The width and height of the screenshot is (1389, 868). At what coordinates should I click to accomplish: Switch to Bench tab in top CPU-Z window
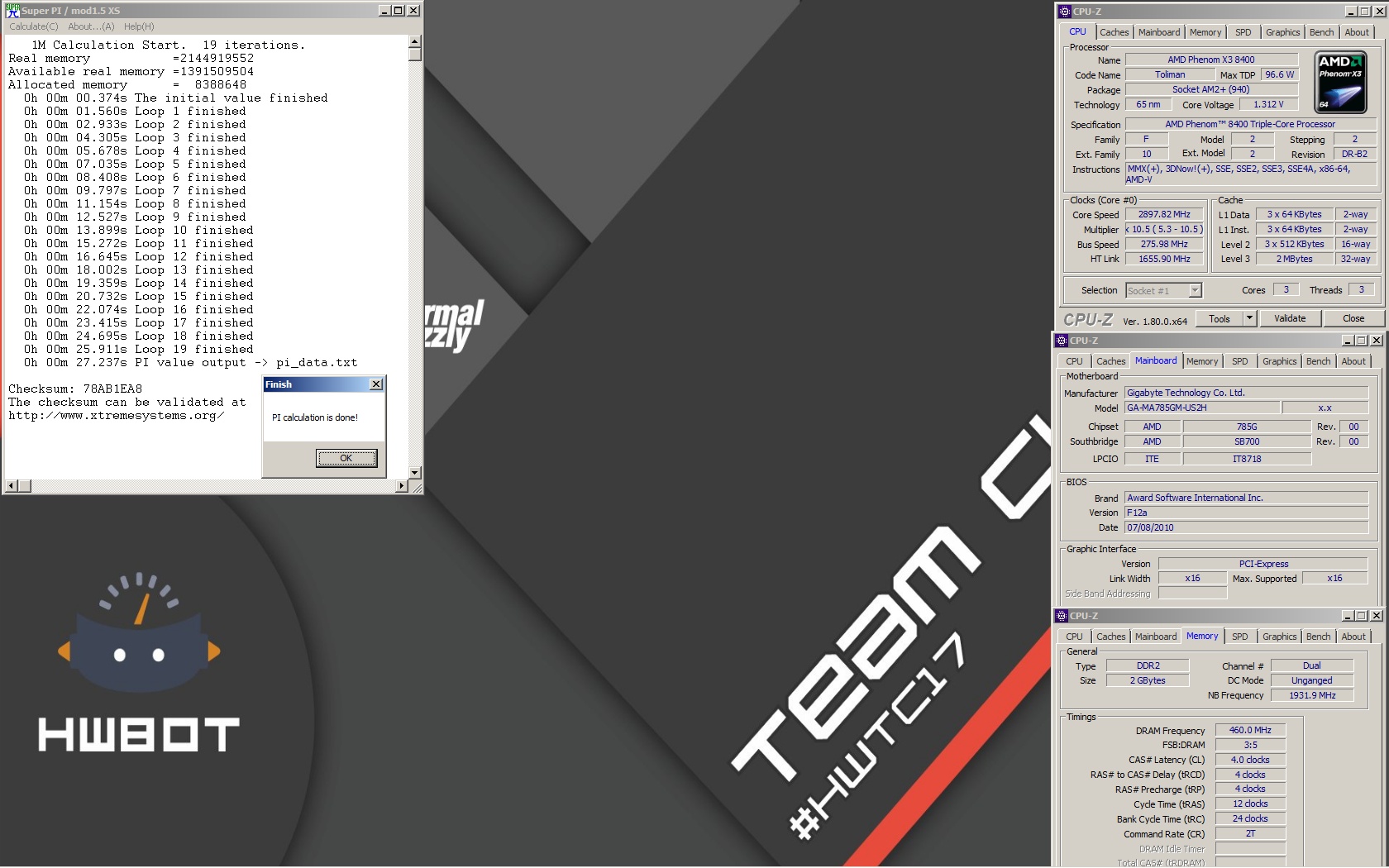click(x=1321, y=32)
